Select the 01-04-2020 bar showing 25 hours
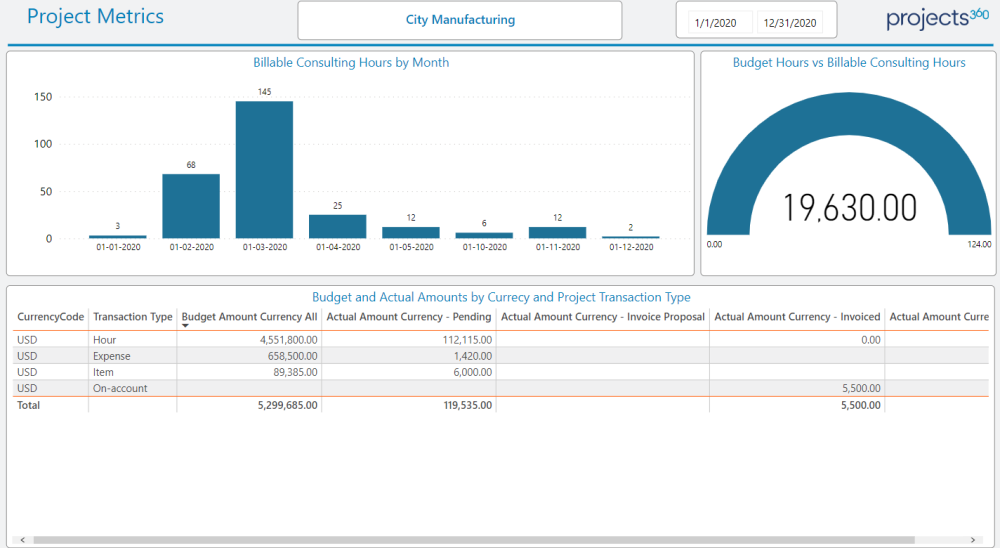This screenshot has height=548, width=1000. [x=338, y=226]
